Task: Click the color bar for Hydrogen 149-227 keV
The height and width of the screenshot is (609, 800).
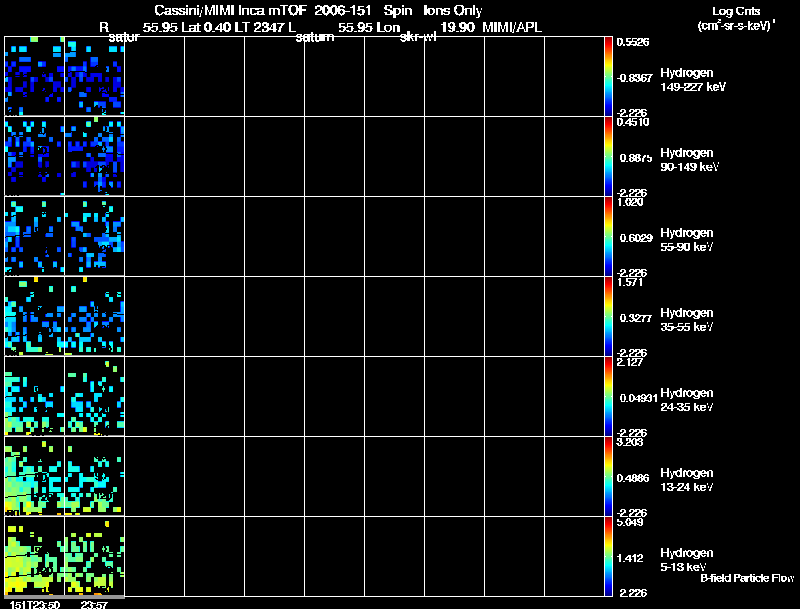Action: (x=608, y=76)
